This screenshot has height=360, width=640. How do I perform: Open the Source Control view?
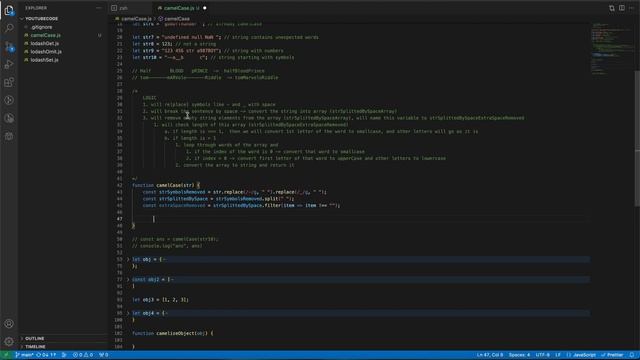click(x=9, y=46)
